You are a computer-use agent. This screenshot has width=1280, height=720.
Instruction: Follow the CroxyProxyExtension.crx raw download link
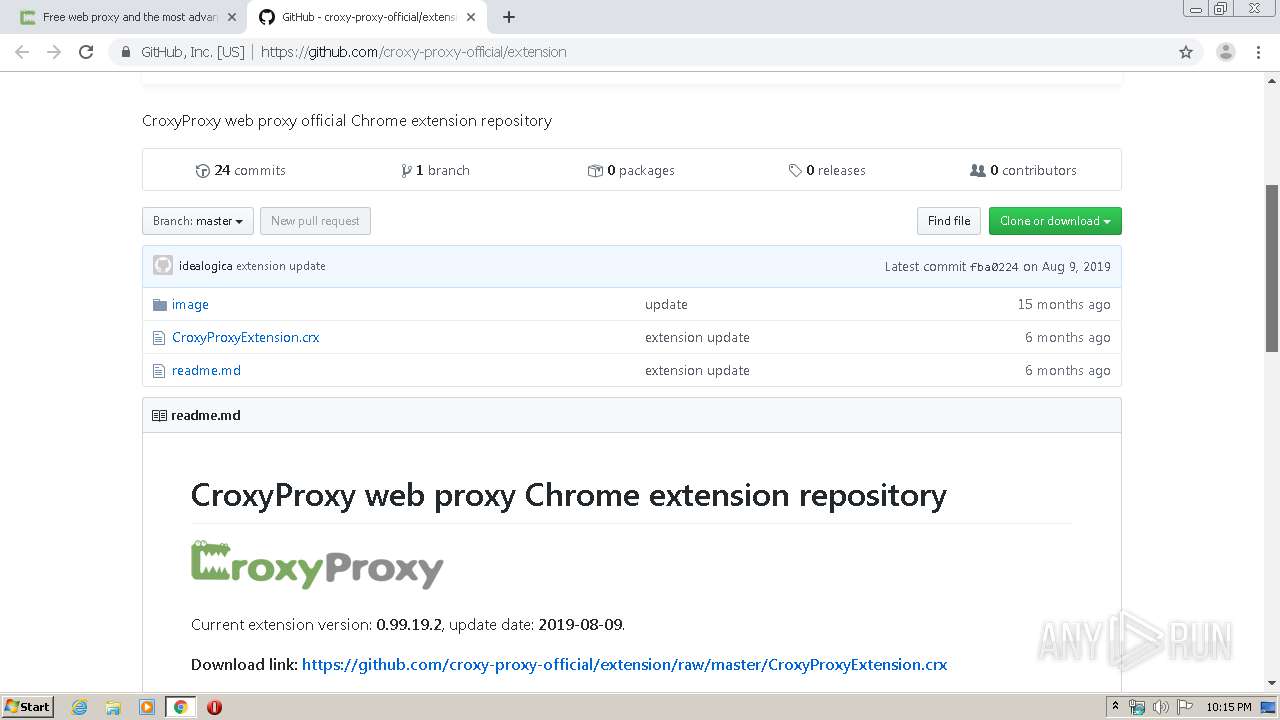tap(624, 664)
